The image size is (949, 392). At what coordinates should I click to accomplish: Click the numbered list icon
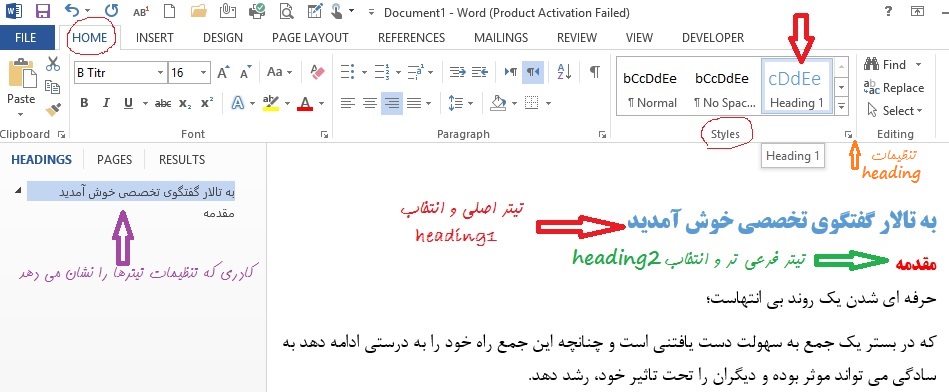pos(381,72)
